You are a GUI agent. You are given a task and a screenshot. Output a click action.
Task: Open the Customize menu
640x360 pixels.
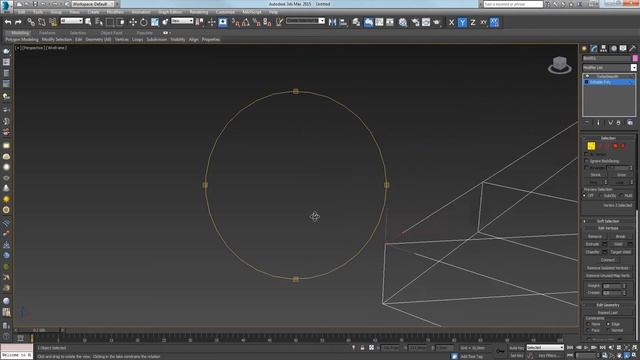coord(225,12)
